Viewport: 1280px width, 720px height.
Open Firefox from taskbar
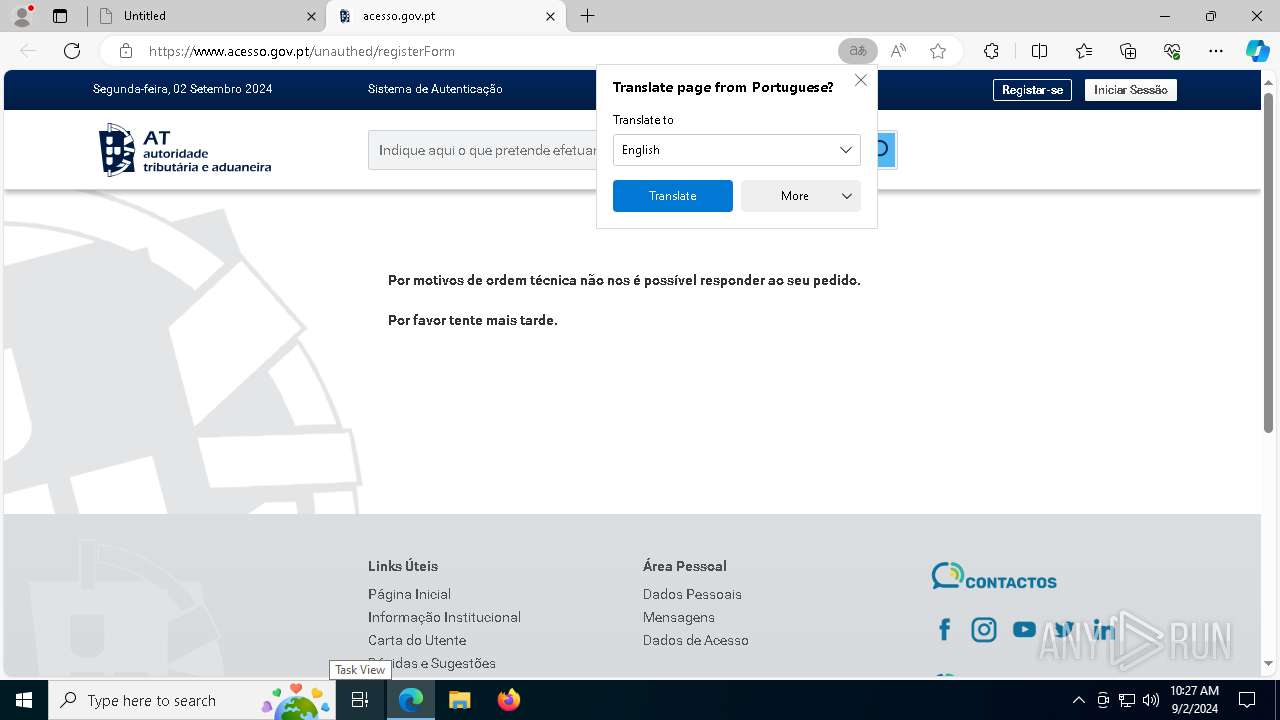tap(509, 700)
